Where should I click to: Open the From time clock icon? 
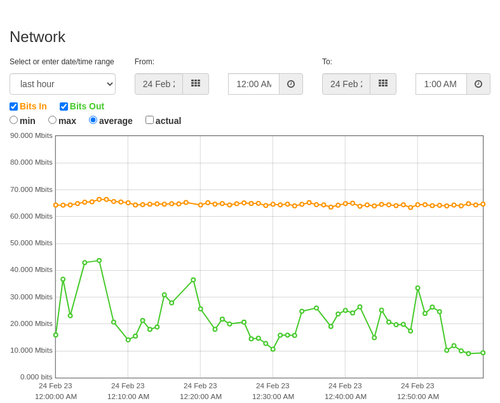coord(291,84)
